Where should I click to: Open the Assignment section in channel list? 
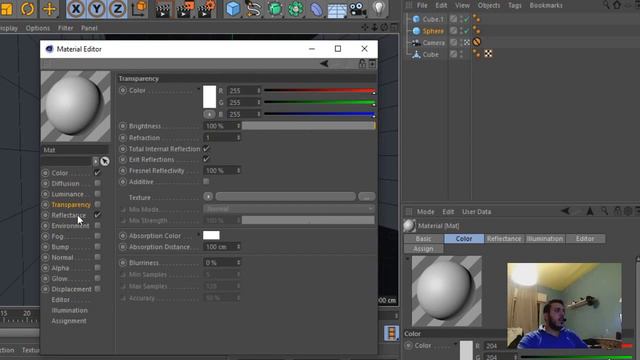coord(69,321)
